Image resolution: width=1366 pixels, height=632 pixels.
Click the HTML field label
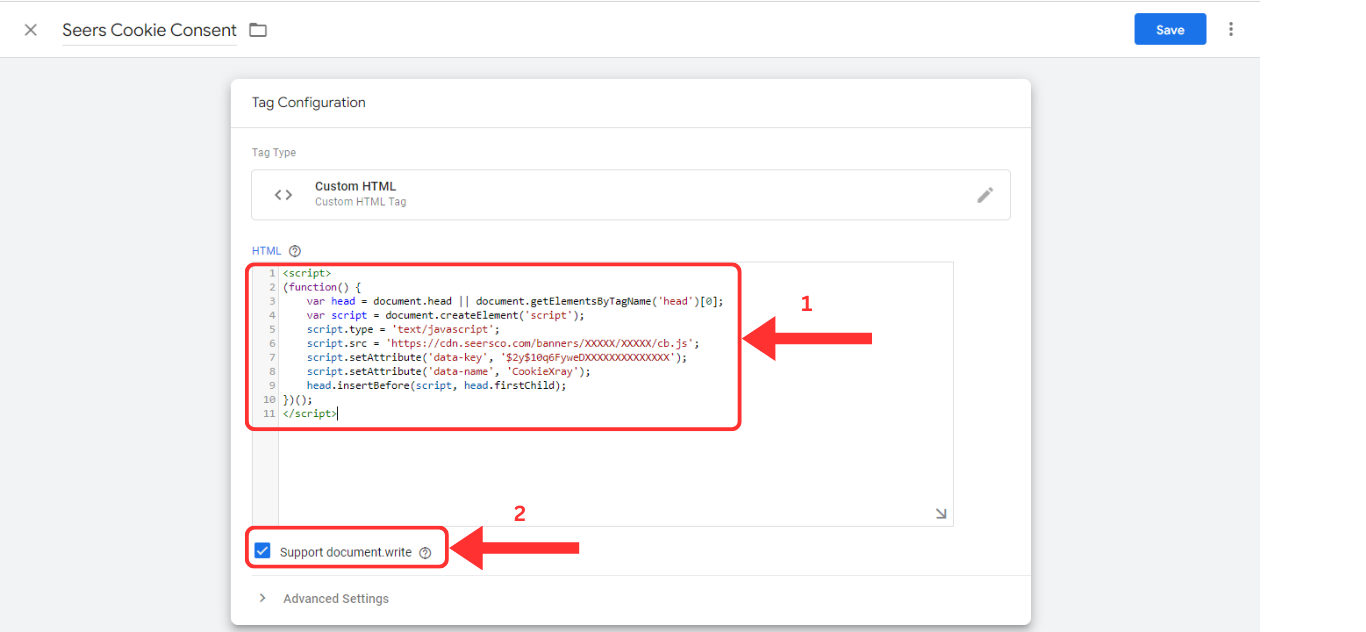(x=266, y=251)
